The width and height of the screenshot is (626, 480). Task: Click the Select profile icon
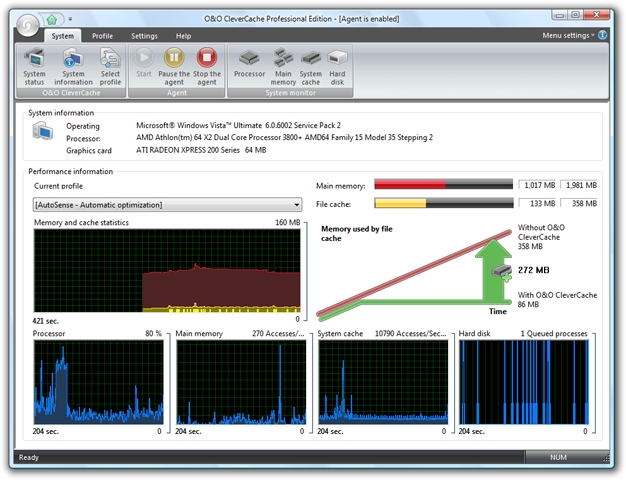110,65
